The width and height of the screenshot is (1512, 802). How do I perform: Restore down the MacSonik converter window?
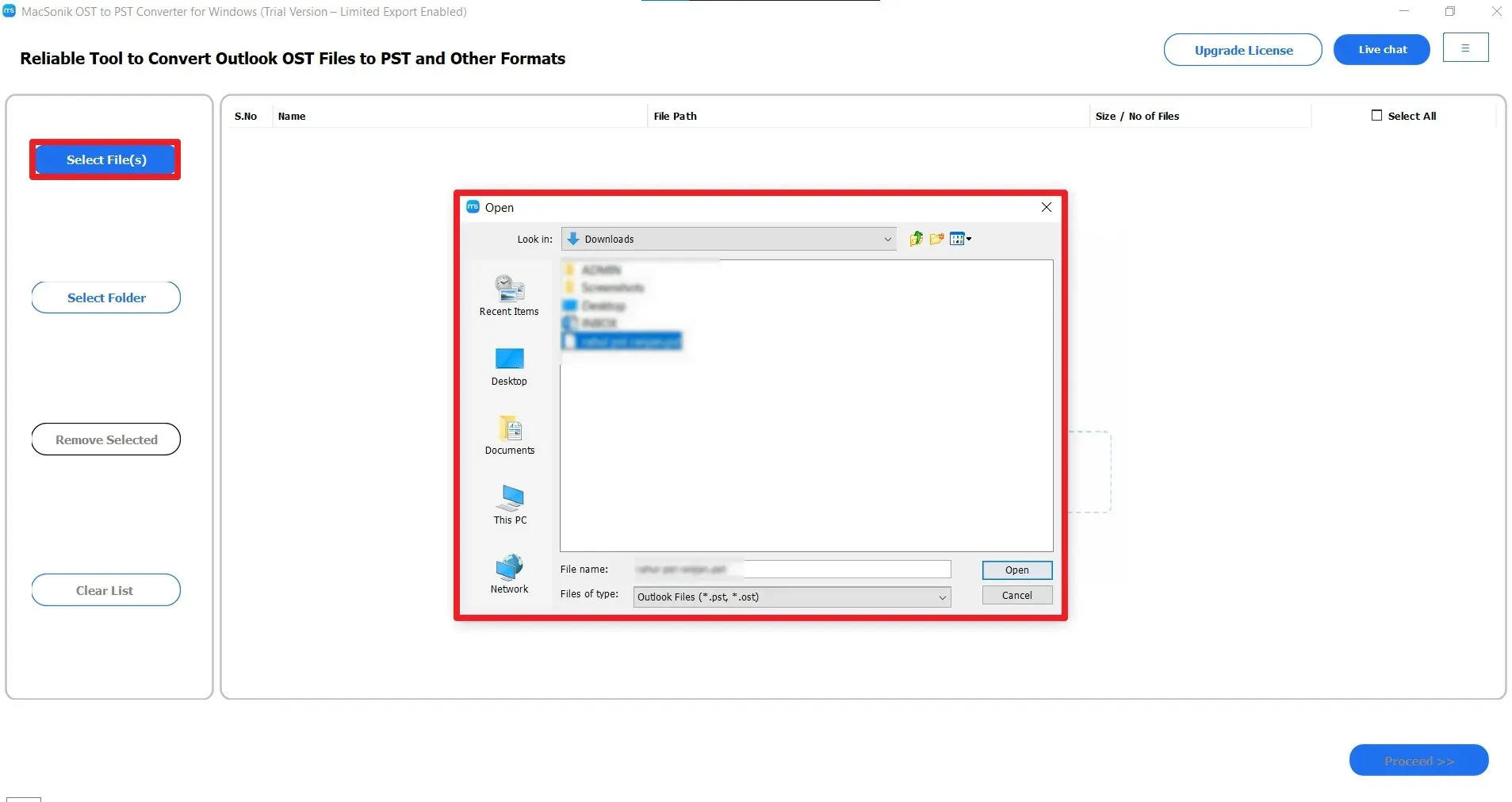coord(1450,11)
